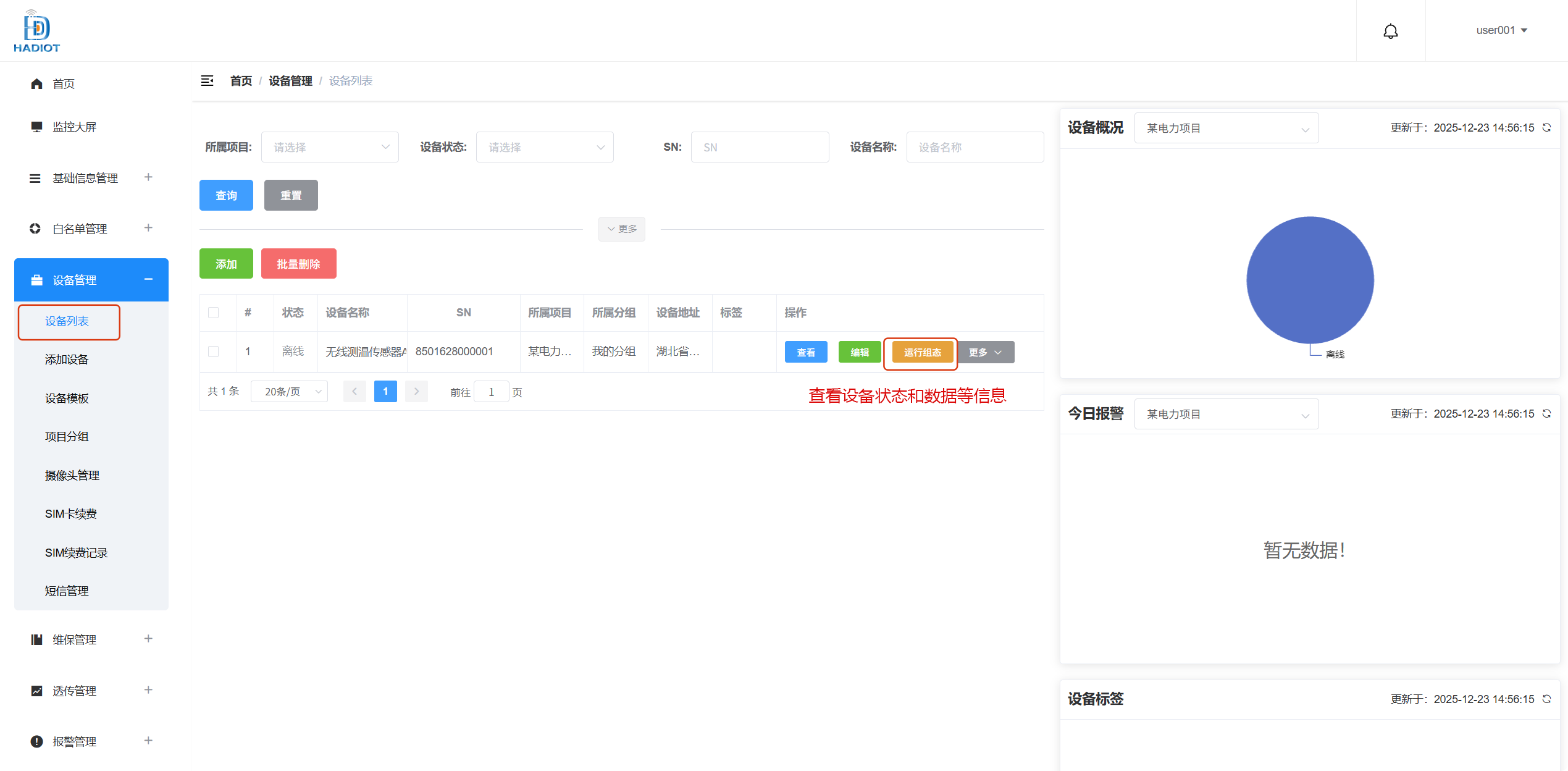The image size is (1568, 771).
Task: Open the 所属项目 filter dropdown
Action: coord(330,147)
